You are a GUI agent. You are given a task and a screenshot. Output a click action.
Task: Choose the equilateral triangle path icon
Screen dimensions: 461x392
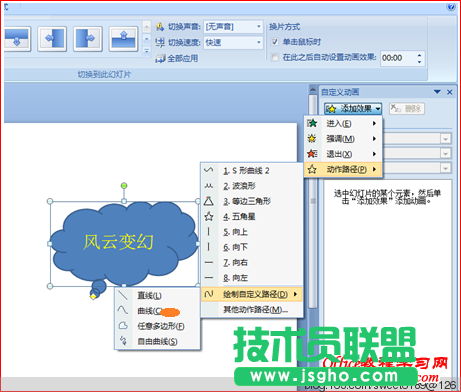[x=209, y=201]
